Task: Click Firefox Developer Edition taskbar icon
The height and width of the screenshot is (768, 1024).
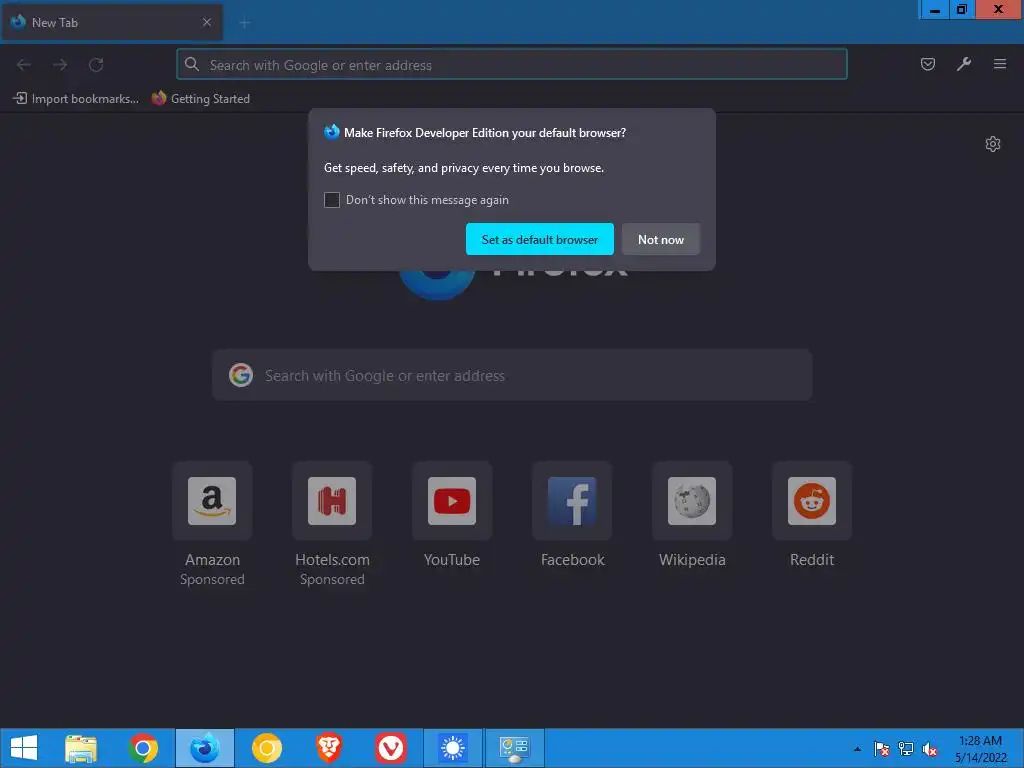Action: click(x=204, y=748)
